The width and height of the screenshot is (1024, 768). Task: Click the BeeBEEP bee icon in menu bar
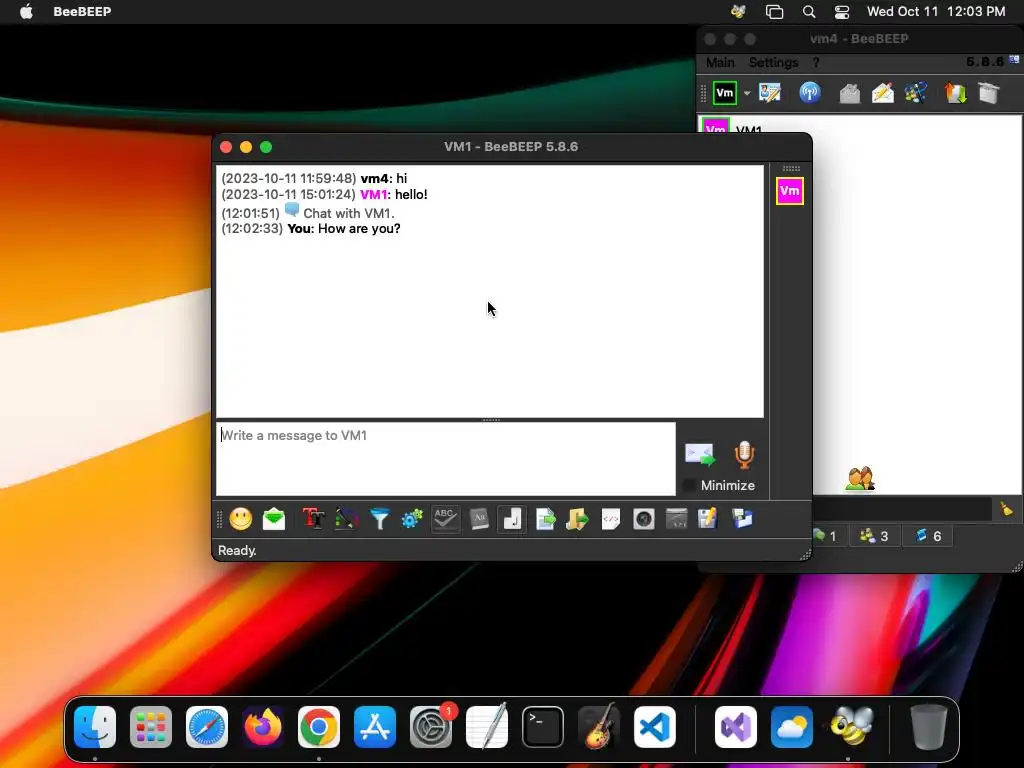(x=739, y=11)
